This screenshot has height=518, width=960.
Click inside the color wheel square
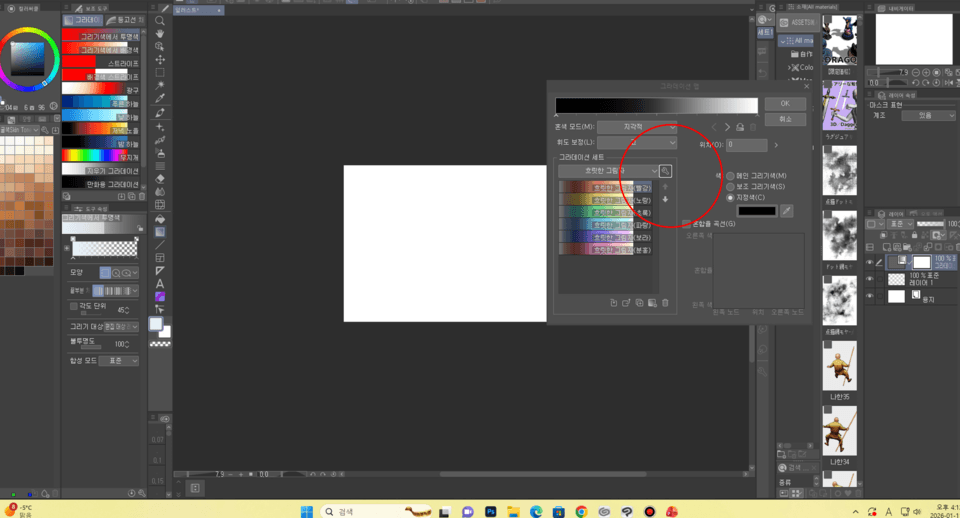[28, 59]
